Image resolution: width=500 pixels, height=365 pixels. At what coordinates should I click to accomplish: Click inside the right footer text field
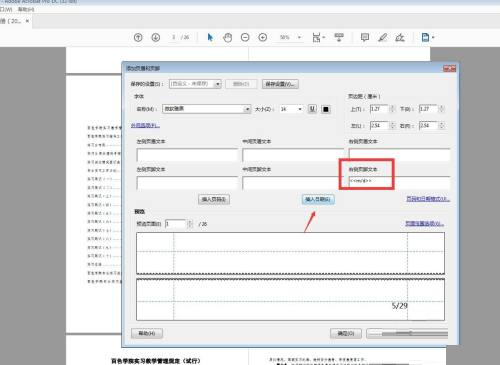pyautogui.click(x=399, y=183)
